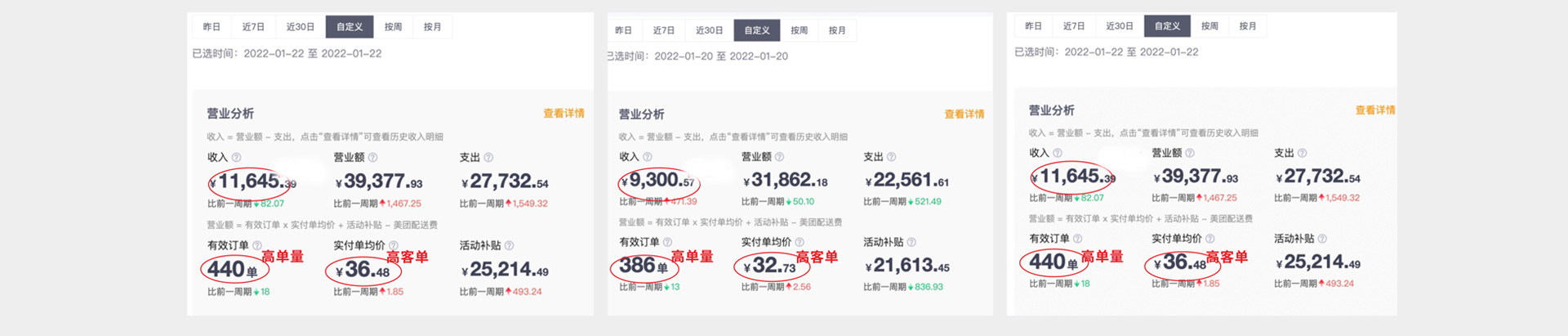This screenshot has width=1568, height=336.
Task: Click valid orders value 386单
Action: coord(644,266)
